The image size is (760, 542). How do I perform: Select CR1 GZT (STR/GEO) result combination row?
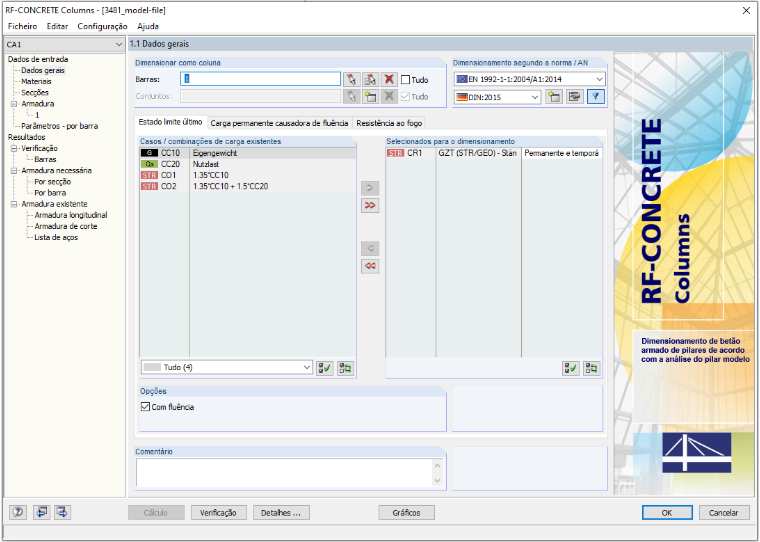494,153
